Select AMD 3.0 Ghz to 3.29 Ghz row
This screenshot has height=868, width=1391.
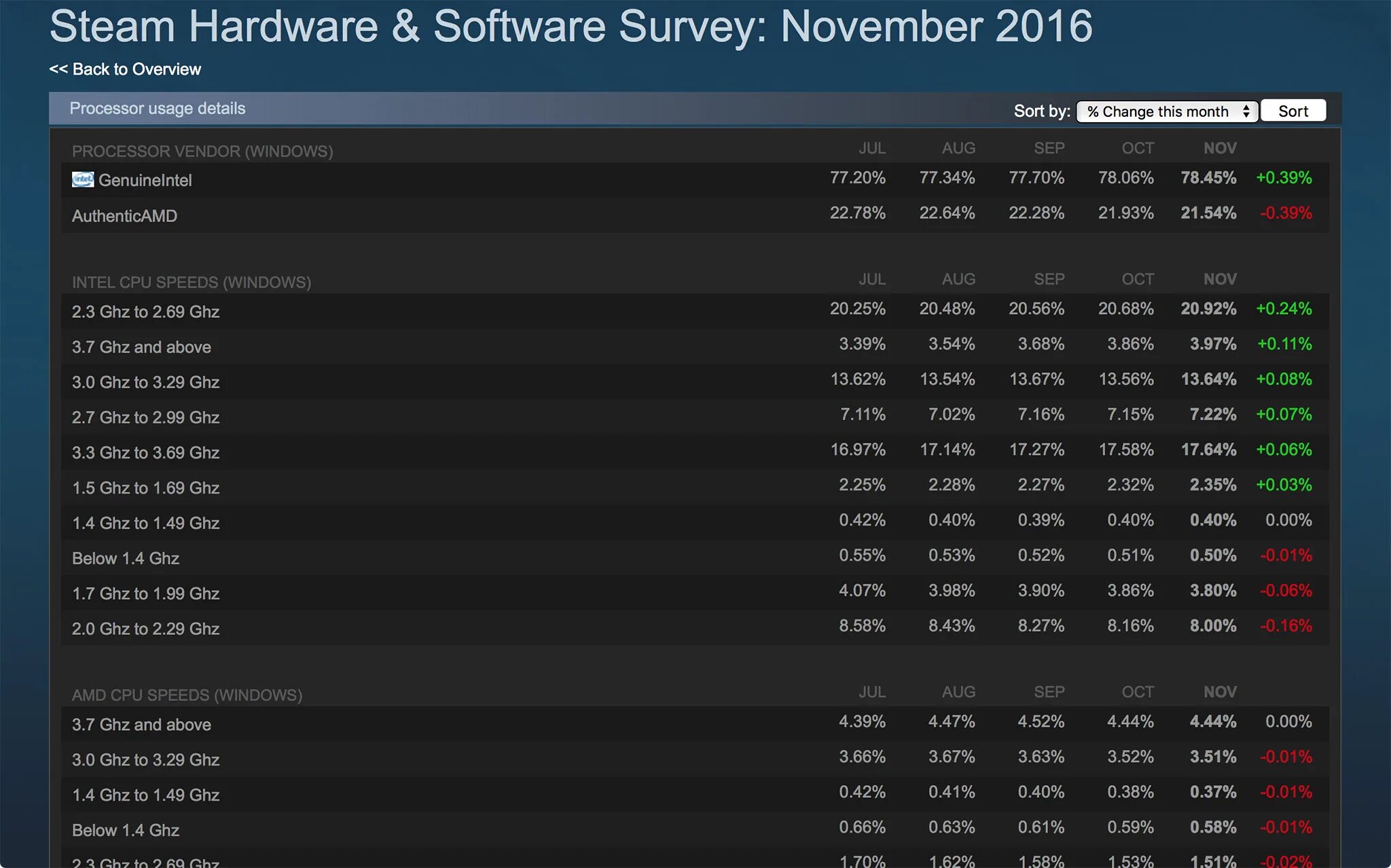click(x=695, y=759)
